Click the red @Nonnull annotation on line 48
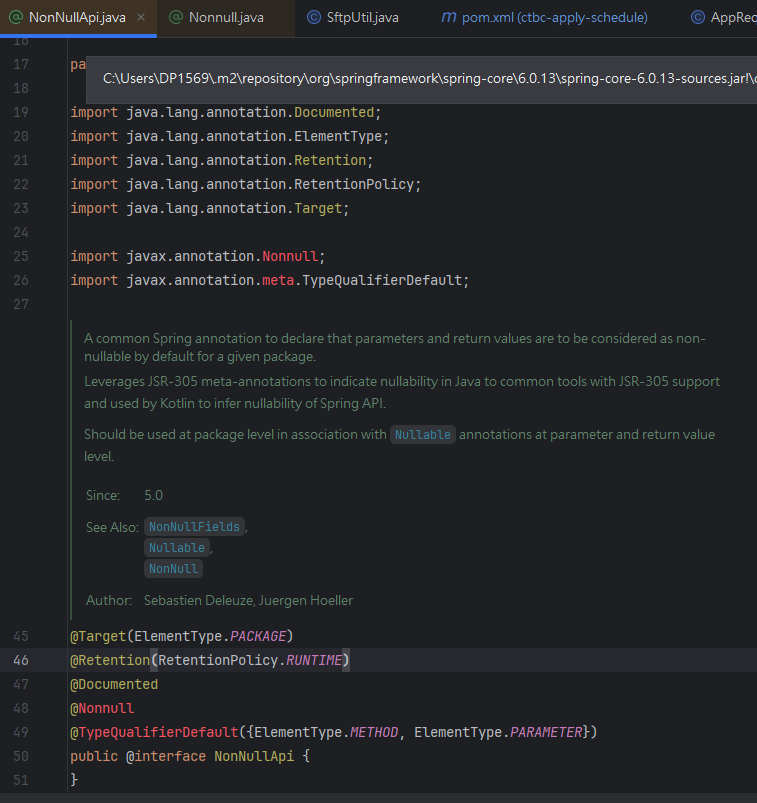Viewport: 757px width, 803px height. (x=102, y=708)
